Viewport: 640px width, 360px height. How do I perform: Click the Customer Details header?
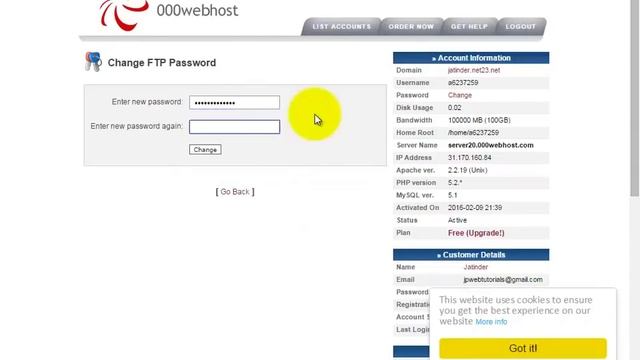(471, 255)
